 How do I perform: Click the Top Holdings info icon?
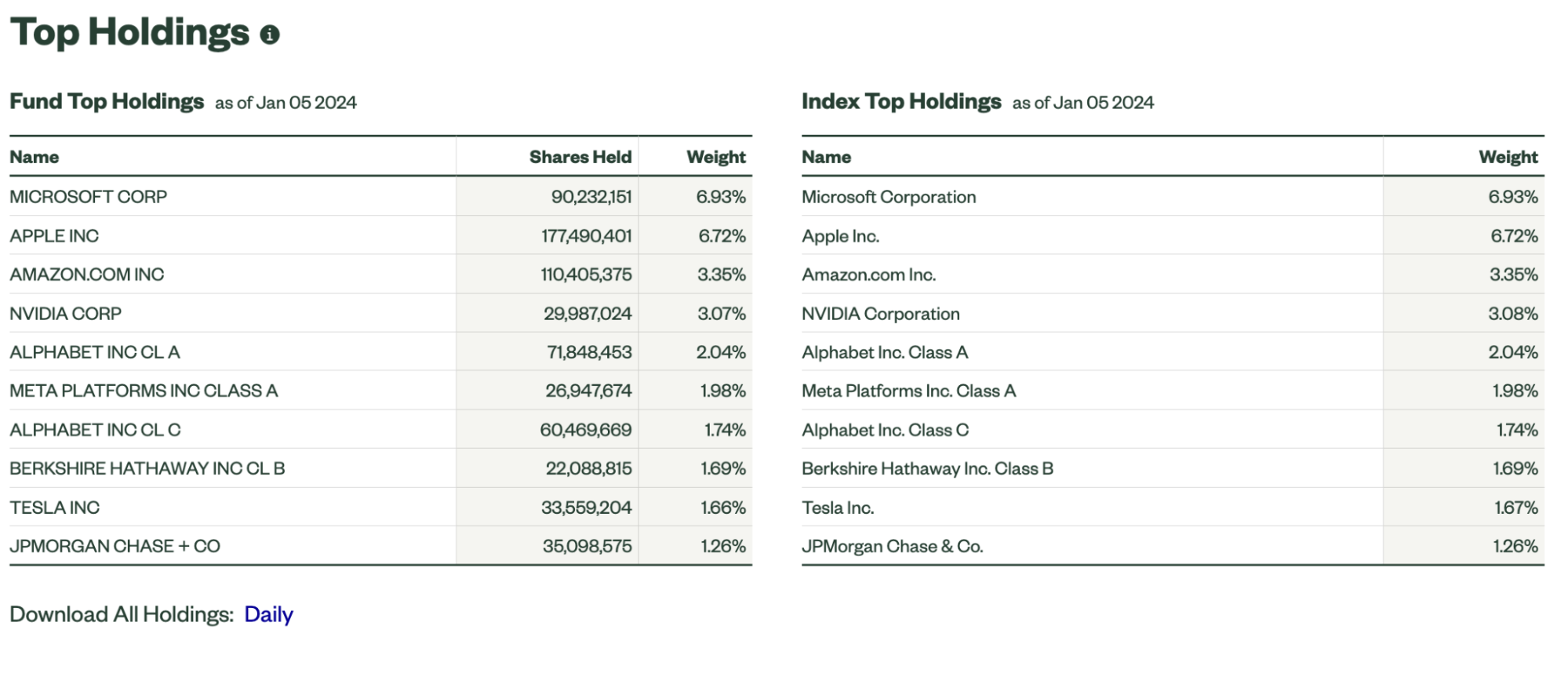click(x=270, y=35)
